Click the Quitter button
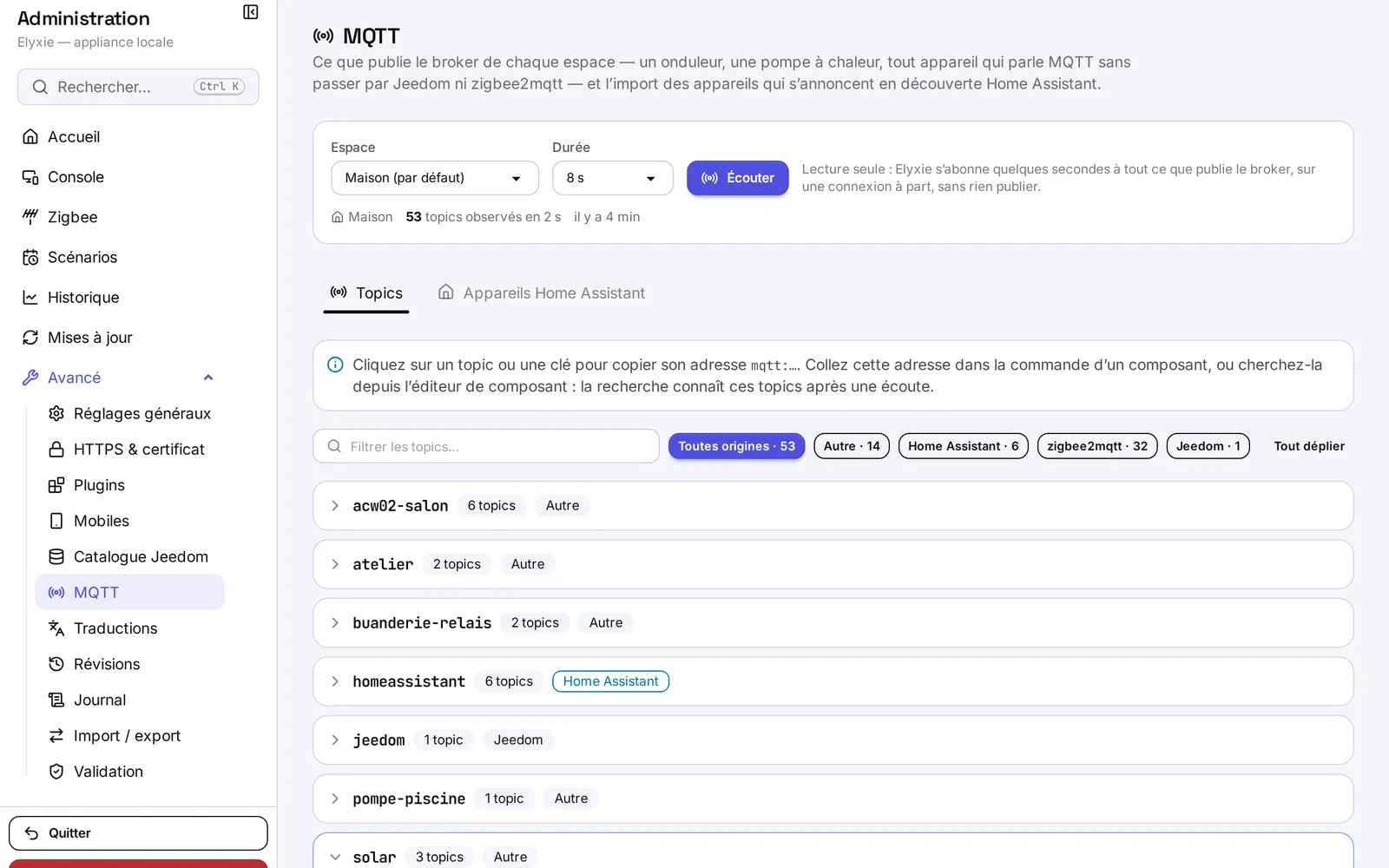 (x=138, y=833)
